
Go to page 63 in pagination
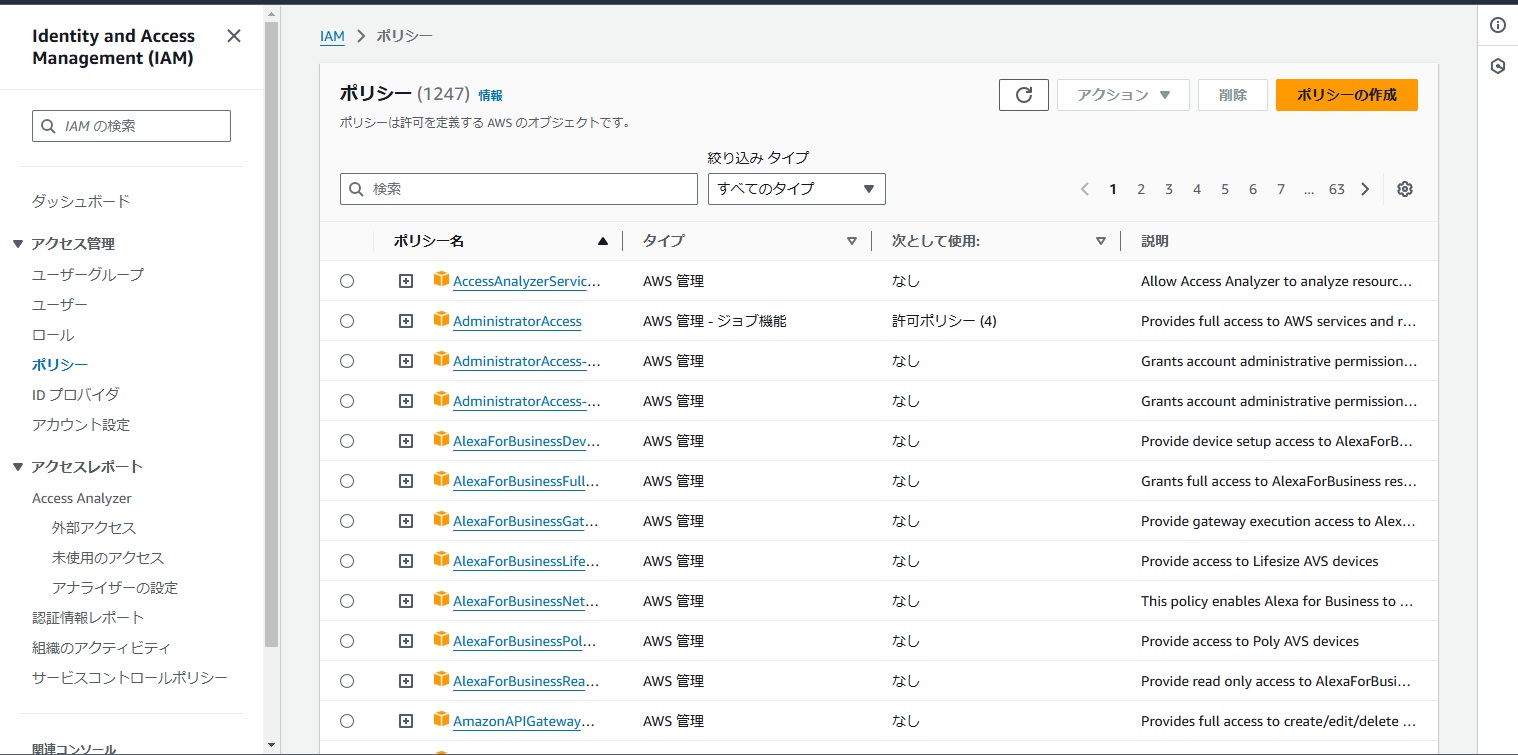(1336, 188)
